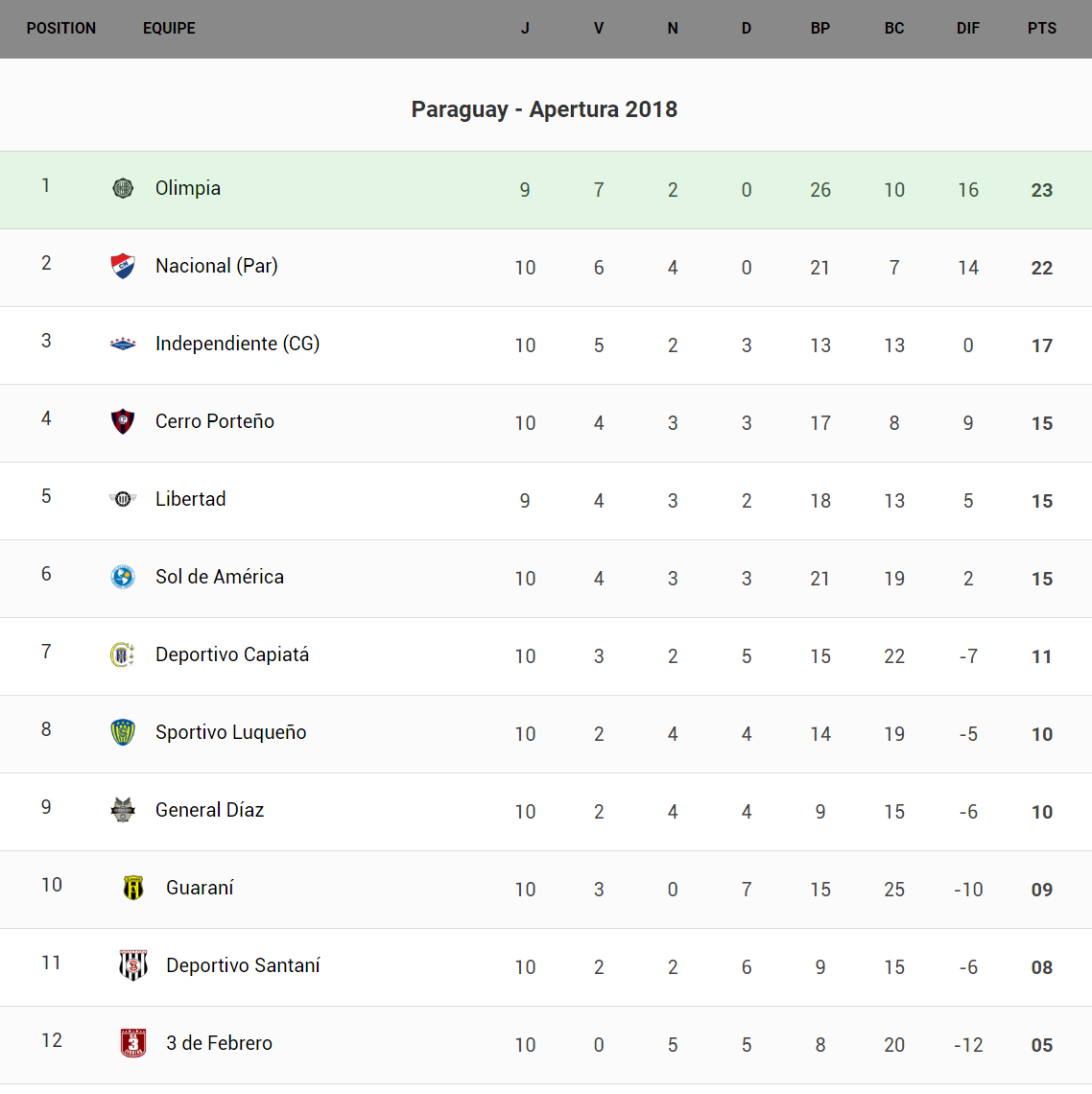Click the Olimpia club crest icon
Image resolution: width=1092 pixels, height=1094 pixels.
click(123, 188)
